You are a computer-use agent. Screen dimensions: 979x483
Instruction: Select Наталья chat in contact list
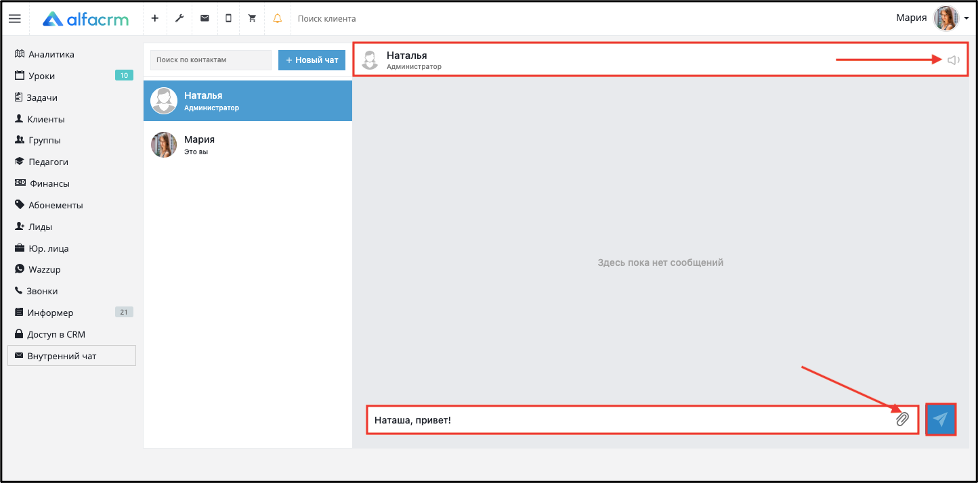(x=248, y=100)
